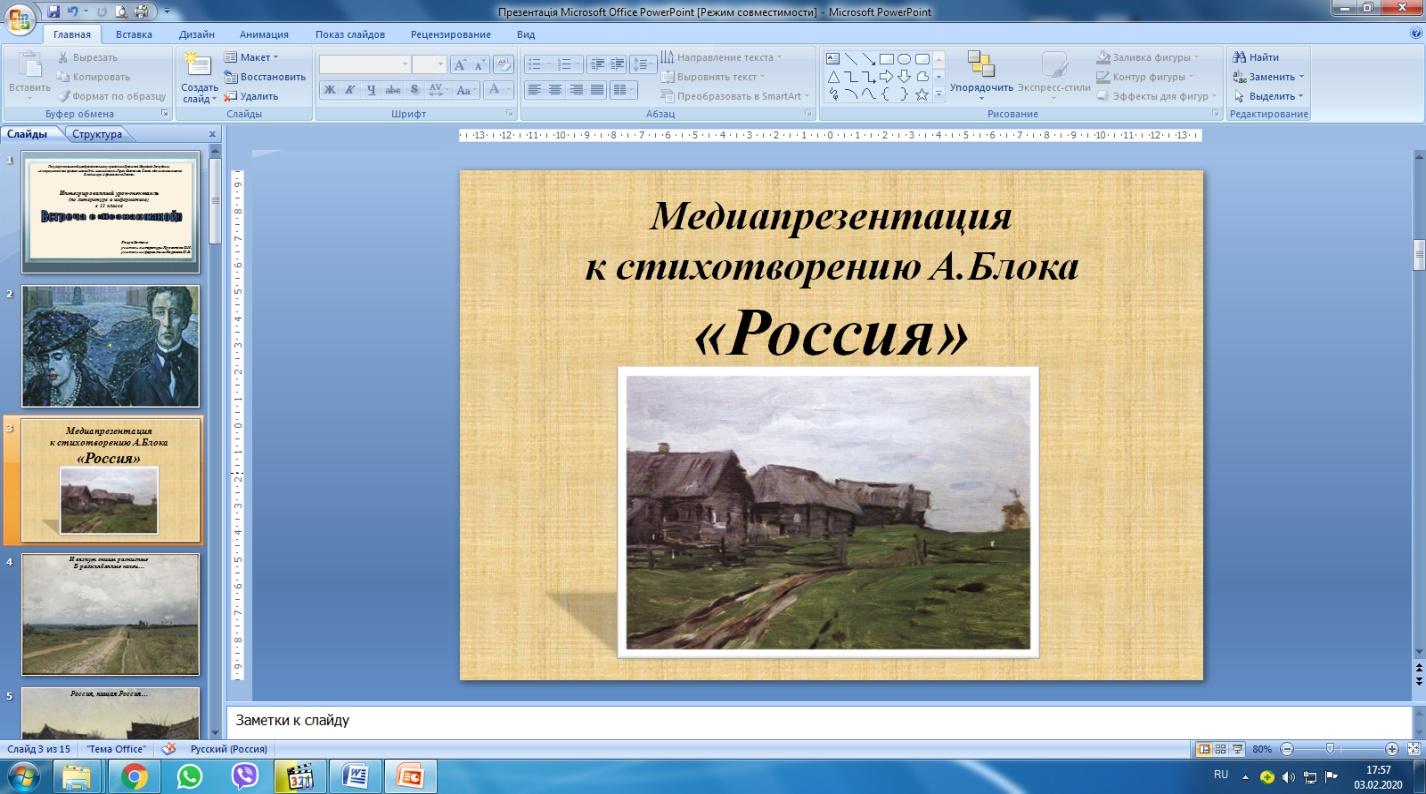Viewport: 1426px width, 794px height.
Task: Toggle bold (Ж) formatting
Action: pos(330,90)
